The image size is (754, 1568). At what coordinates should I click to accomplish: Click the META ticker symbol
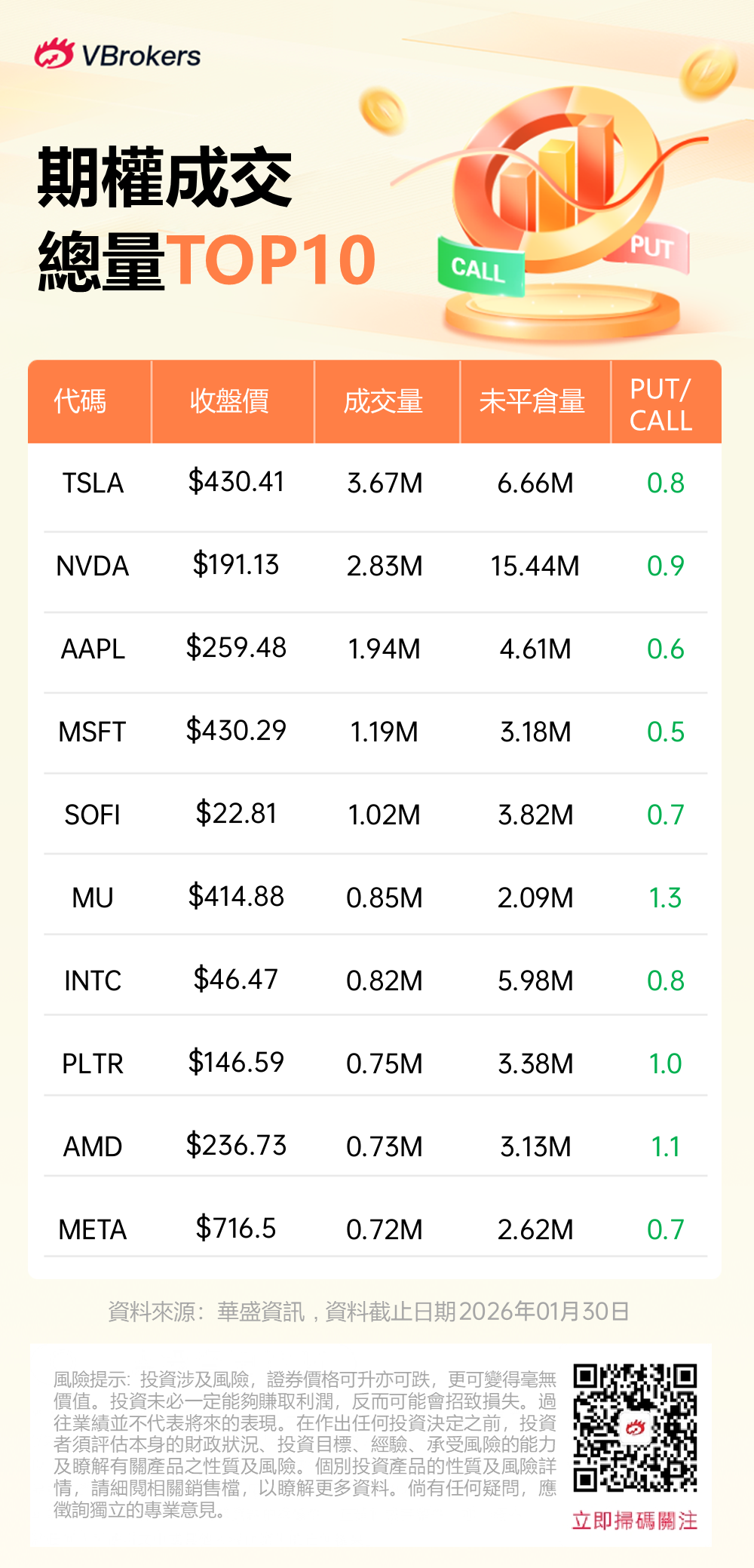pos(93,1230)
